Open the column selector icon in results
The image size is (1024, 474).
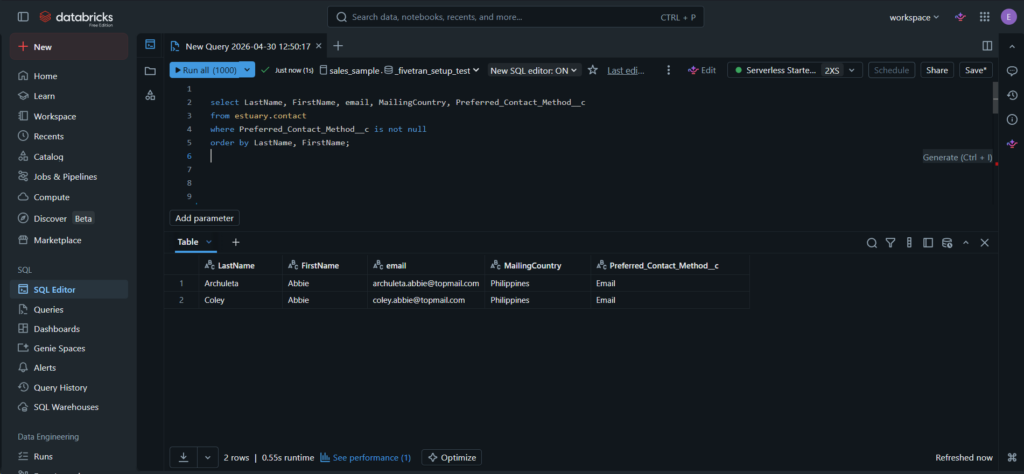[909, 243]
